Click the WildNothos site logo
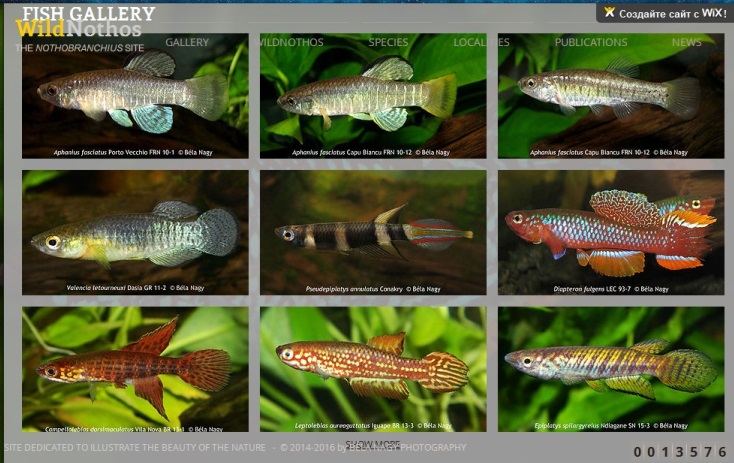This screenshot has height=463, width=734. point(79,29)
